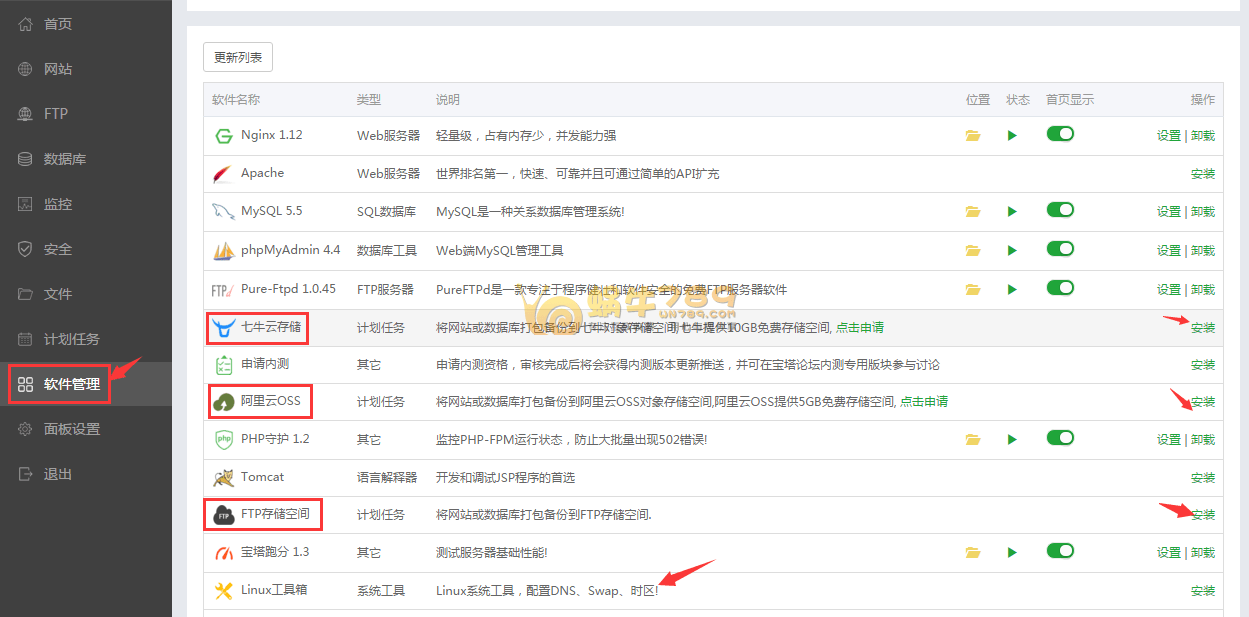Image resolution: width=1249 pixels, height=617 pixels.
Task: Click the Linux工具箱 tools icon
Action: (x=223, y=591)
